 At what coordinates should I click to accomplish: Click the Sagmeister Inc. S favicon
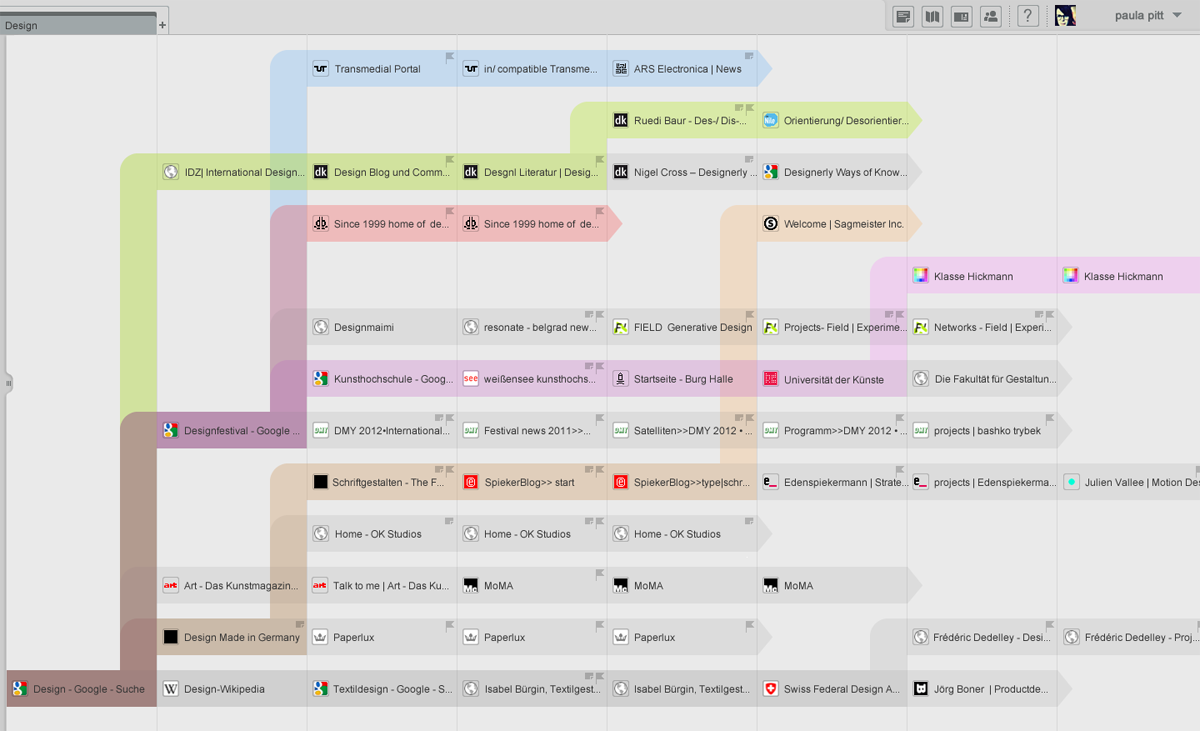pyautogui.click(x=770, y=224)
